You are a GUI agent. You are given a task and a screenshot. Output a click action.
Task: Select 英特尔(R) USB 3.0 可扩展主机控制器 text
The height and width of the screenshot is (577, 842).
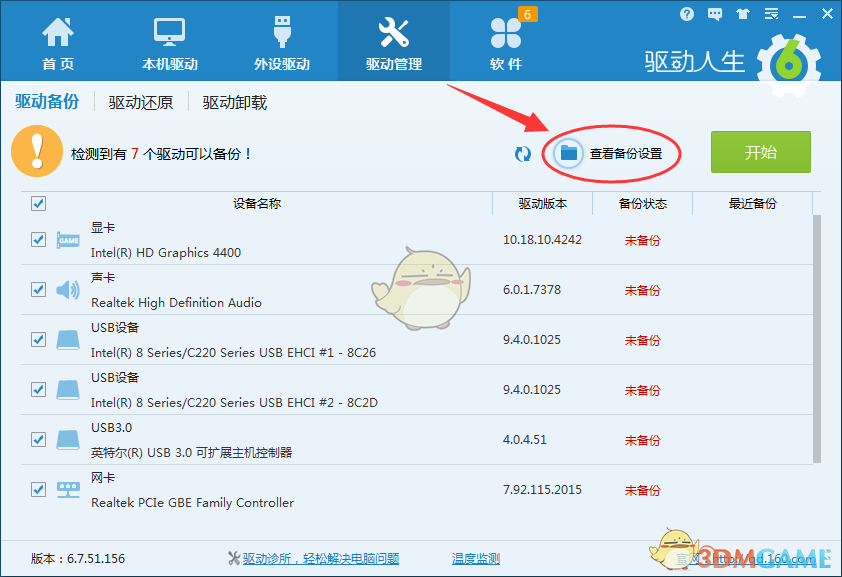point(191,452)
